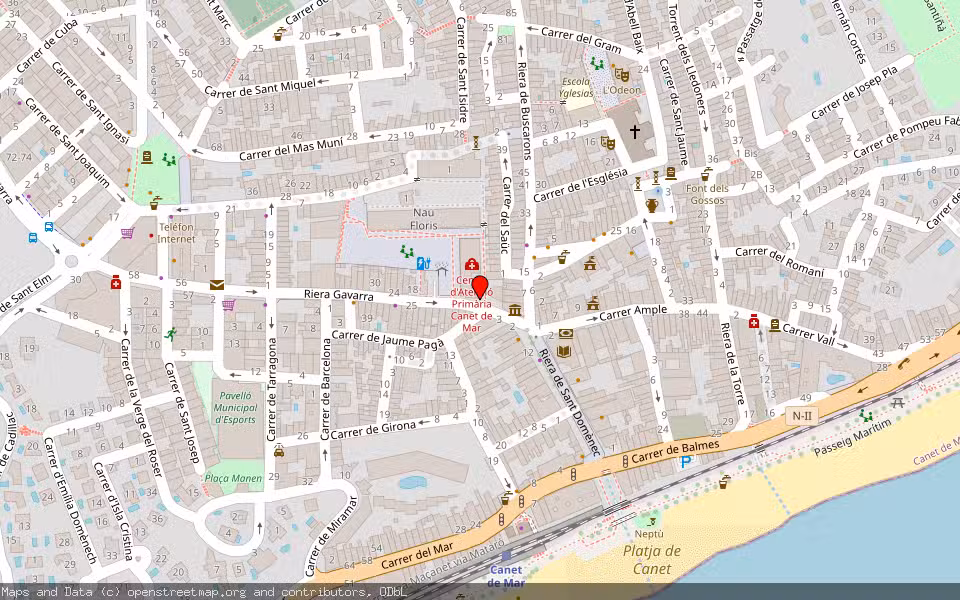Click the red location pin marker
The height and width of the screenshot is (600, 960).
click(x=479, y=287)
